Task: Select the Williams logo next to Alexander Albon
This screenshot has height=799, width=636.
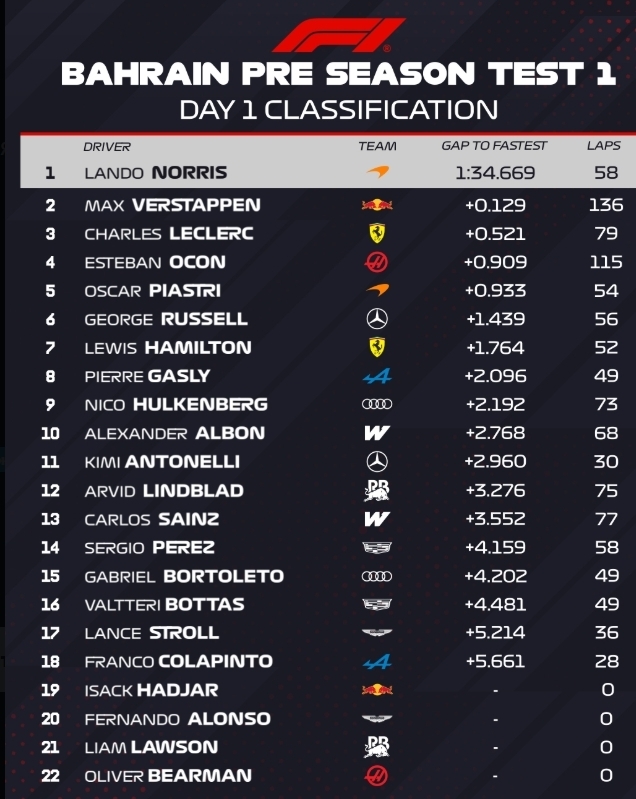Action: tap(377, 433)
